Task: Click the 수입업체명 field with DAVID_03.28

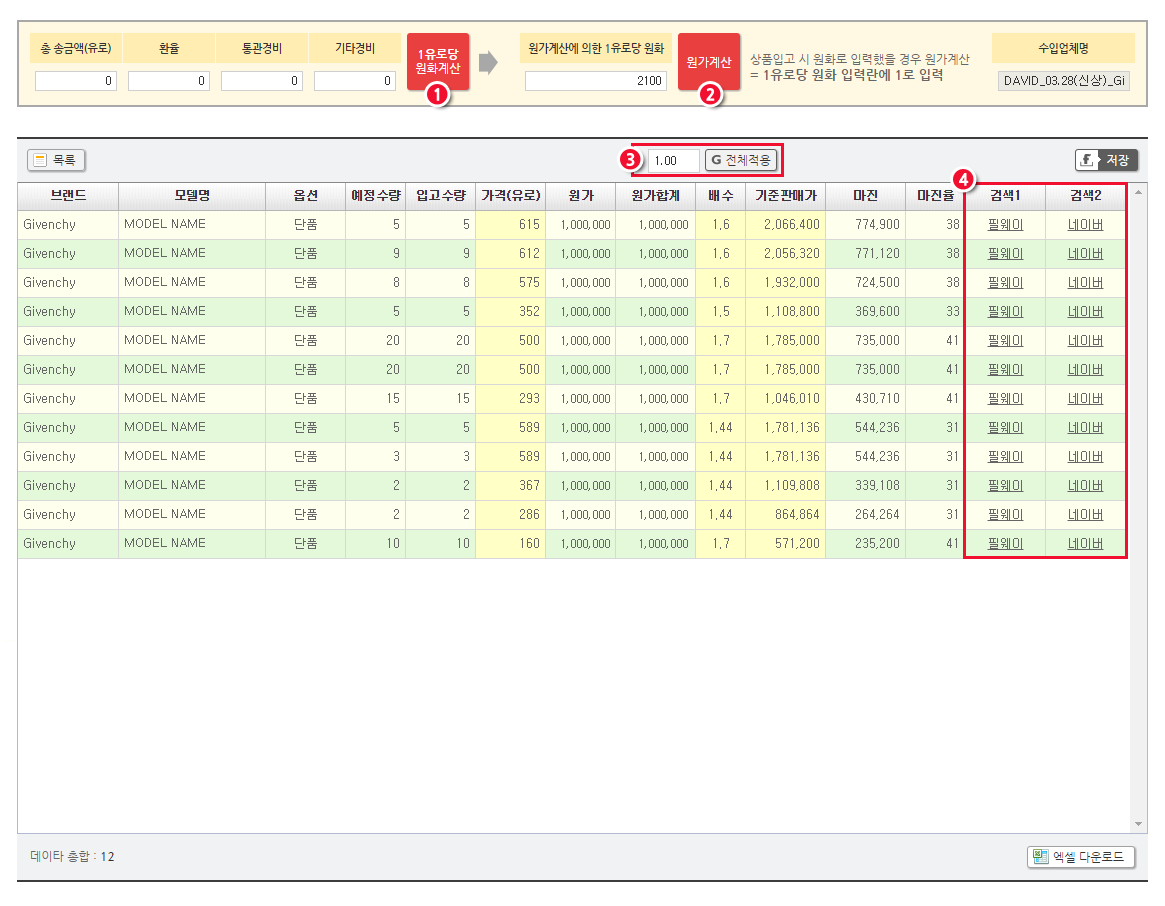Action: pos(1063,80)
